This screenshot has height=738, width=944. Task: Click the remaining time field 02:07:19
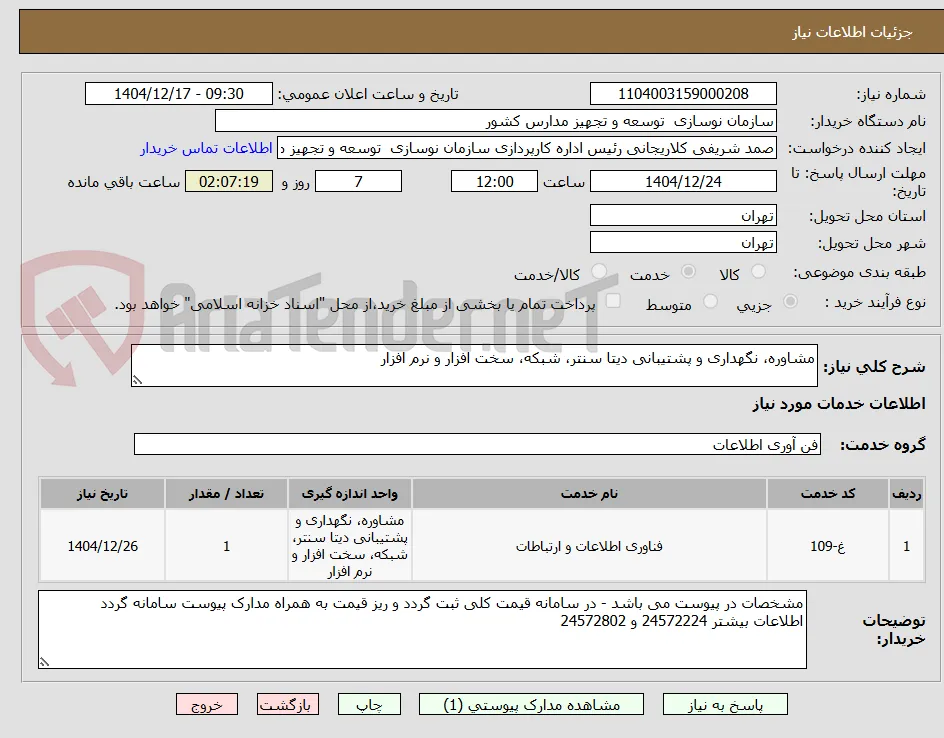coord(229,181)
